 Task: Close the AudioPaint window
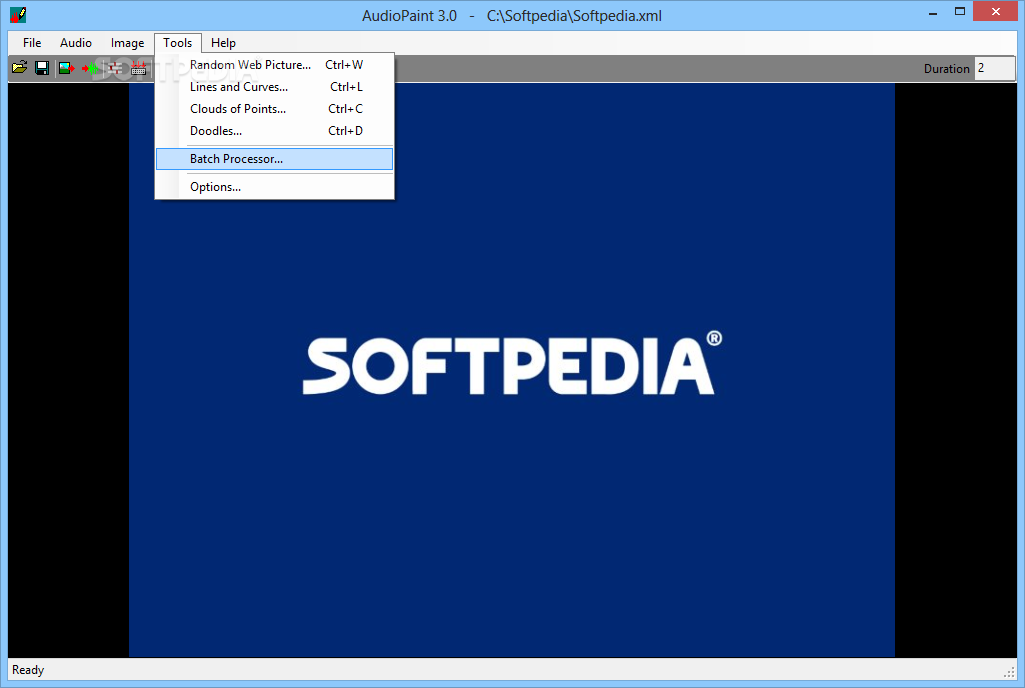996,12
